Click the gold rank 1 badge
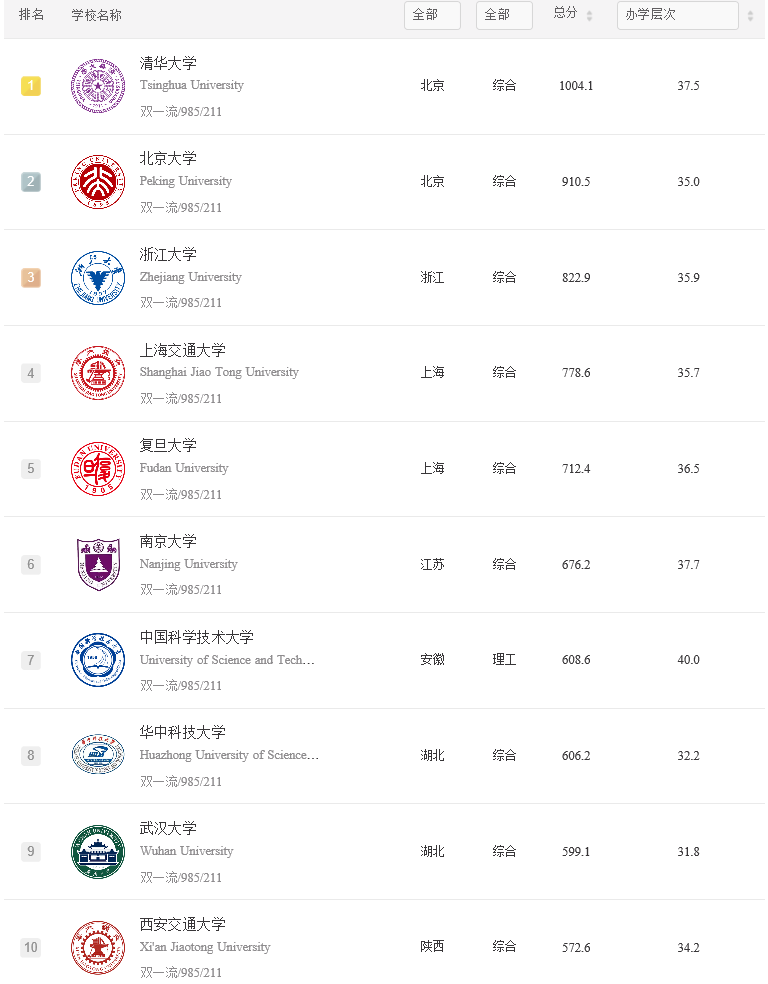This screenshot has height=984, width=768. [31, 86]
